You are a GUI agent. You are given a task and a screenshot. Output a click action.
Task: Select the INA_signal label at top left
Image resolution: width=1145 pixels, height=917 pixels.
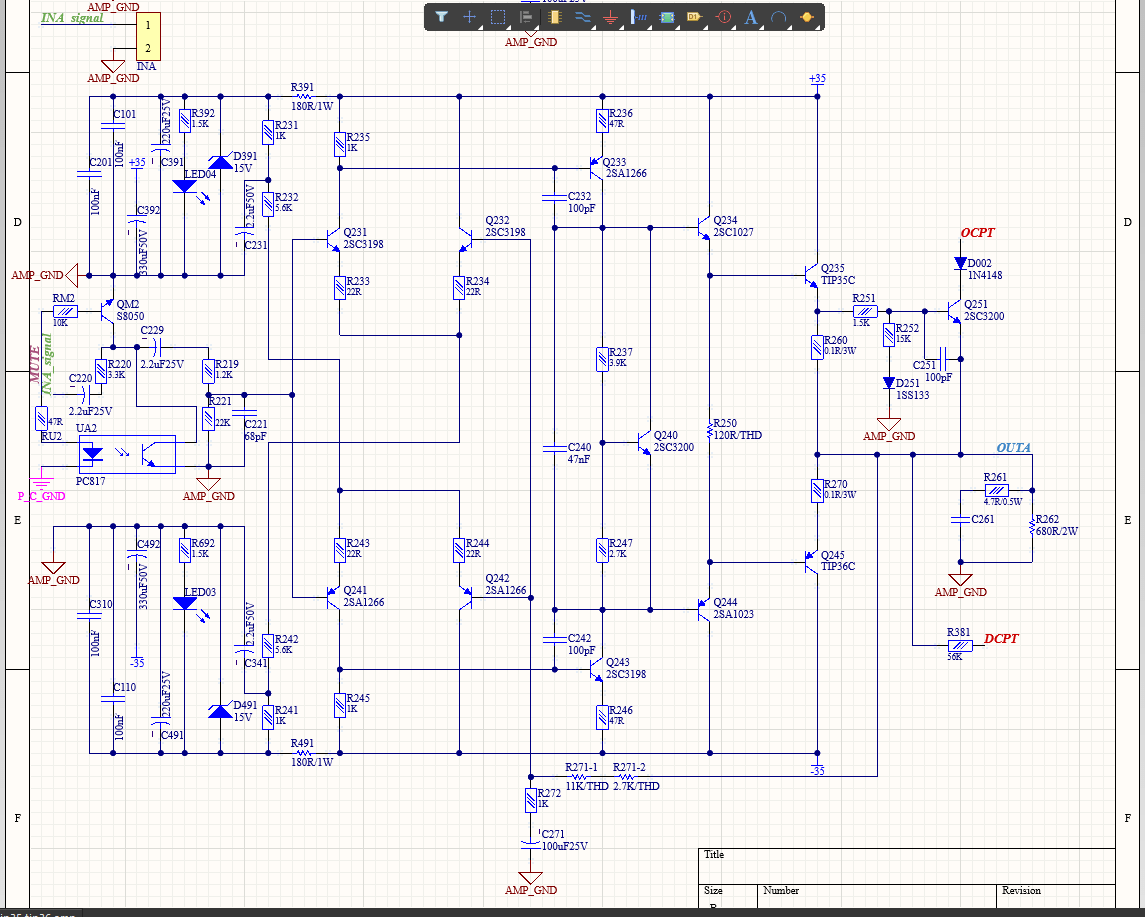pyautogui.click(x=72, y=18)
